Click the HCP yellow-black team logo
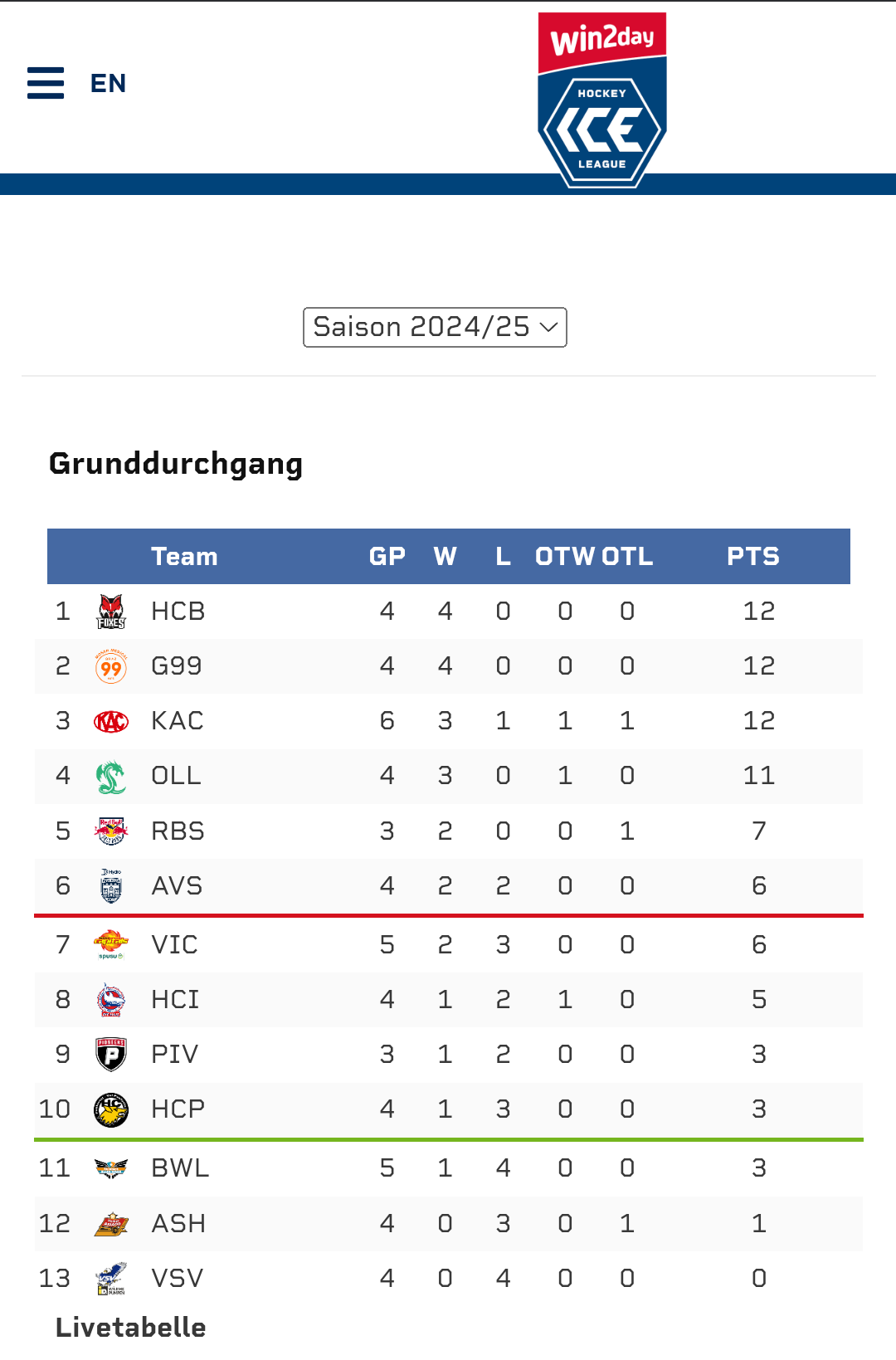The image size is (896, 1360). [x=111, y=1109]
